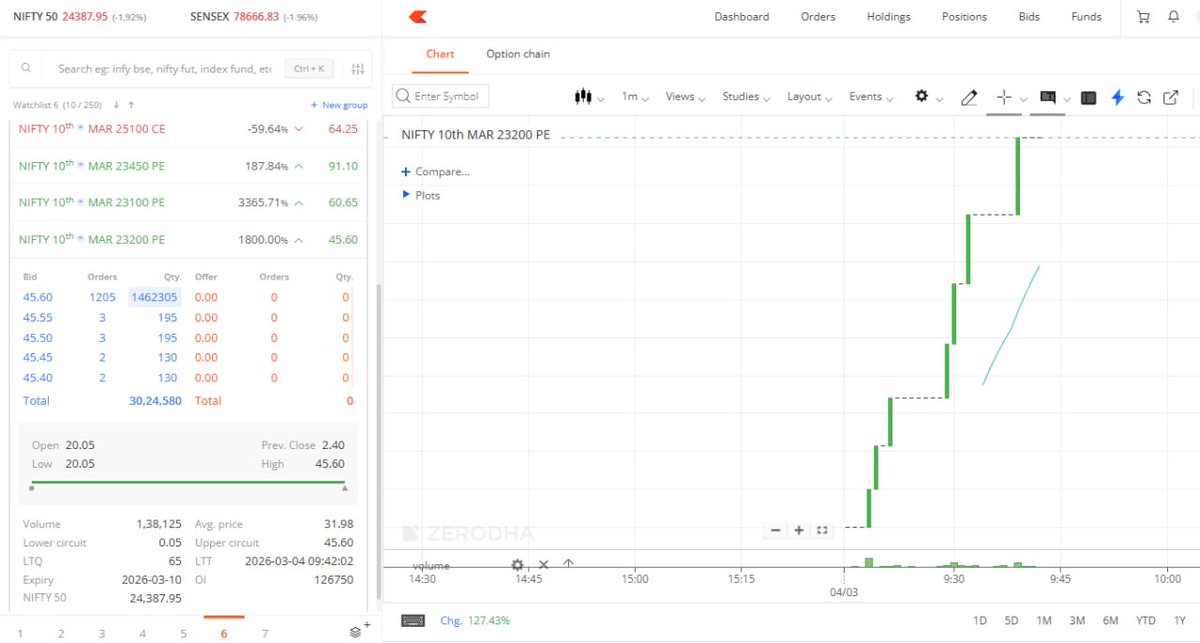The height and width of the screenshot is (643, 1200).
Task: Expand the Plots section
Action: 421,195
